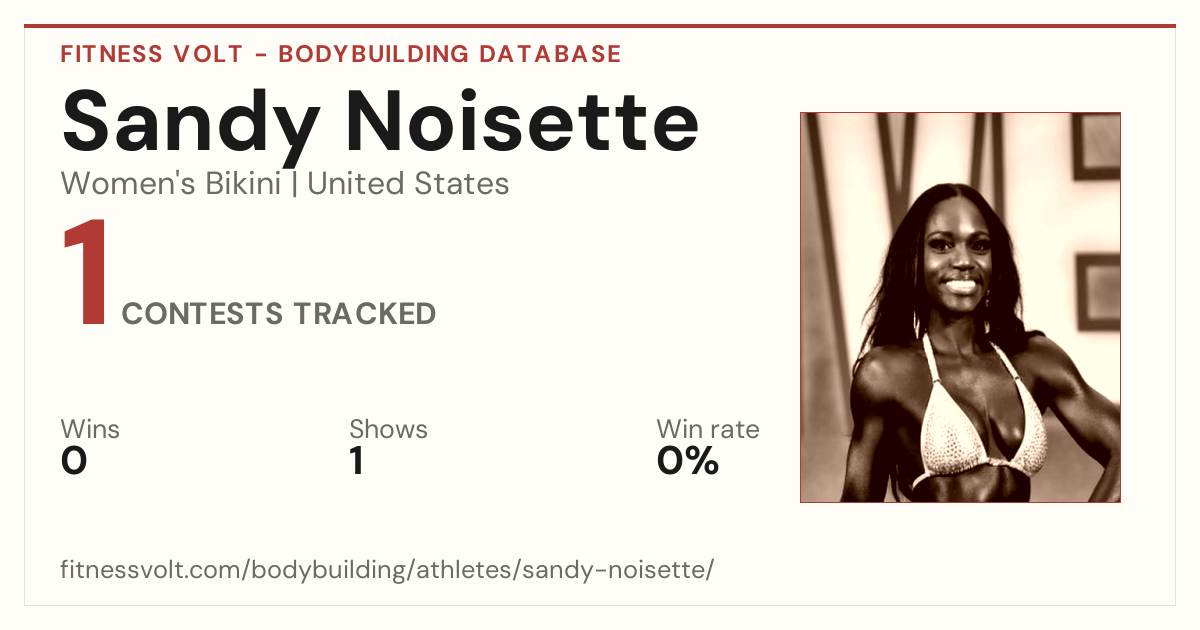Click the BODYBUILDING DATABASE header text
The height and width of the screenshot is (630, 1200).
coord(450,54)
